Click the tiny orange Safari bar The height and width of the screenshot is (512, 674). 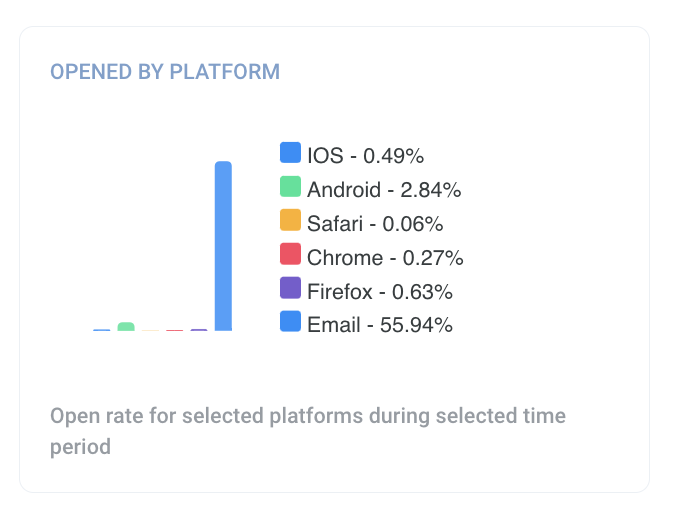[x=150, y=330]
